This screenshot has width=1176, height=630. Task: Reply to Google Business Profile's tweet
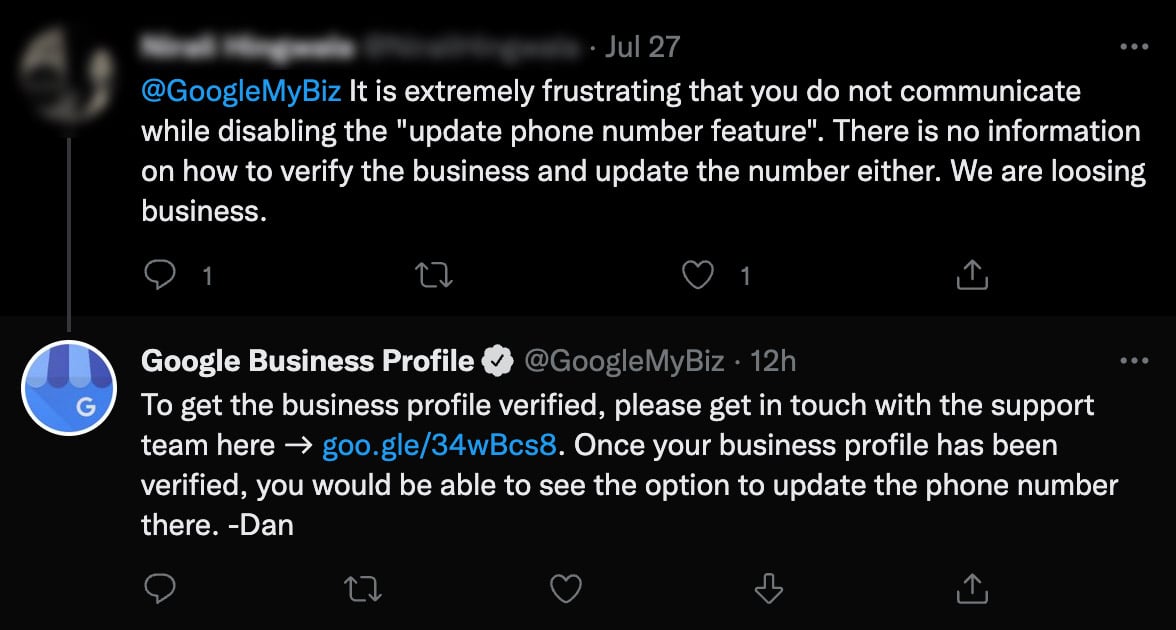point(160,589)
